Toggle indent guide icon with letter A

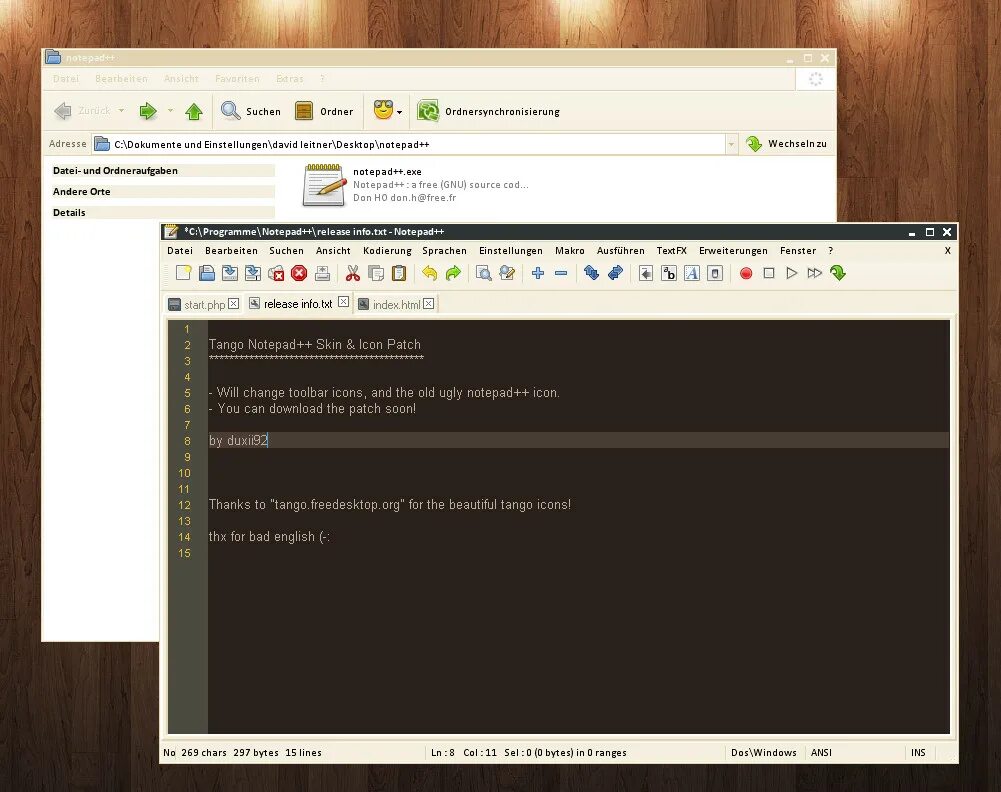click(692, 273)
